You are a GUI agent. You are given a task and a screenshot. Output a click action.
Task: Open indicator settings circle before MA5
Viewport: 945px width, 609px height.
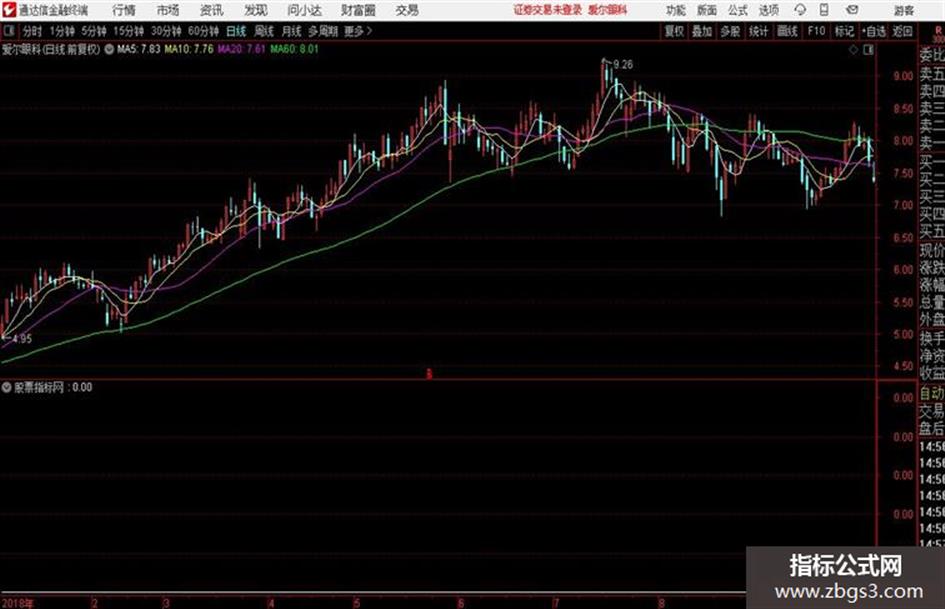(109, 49)
